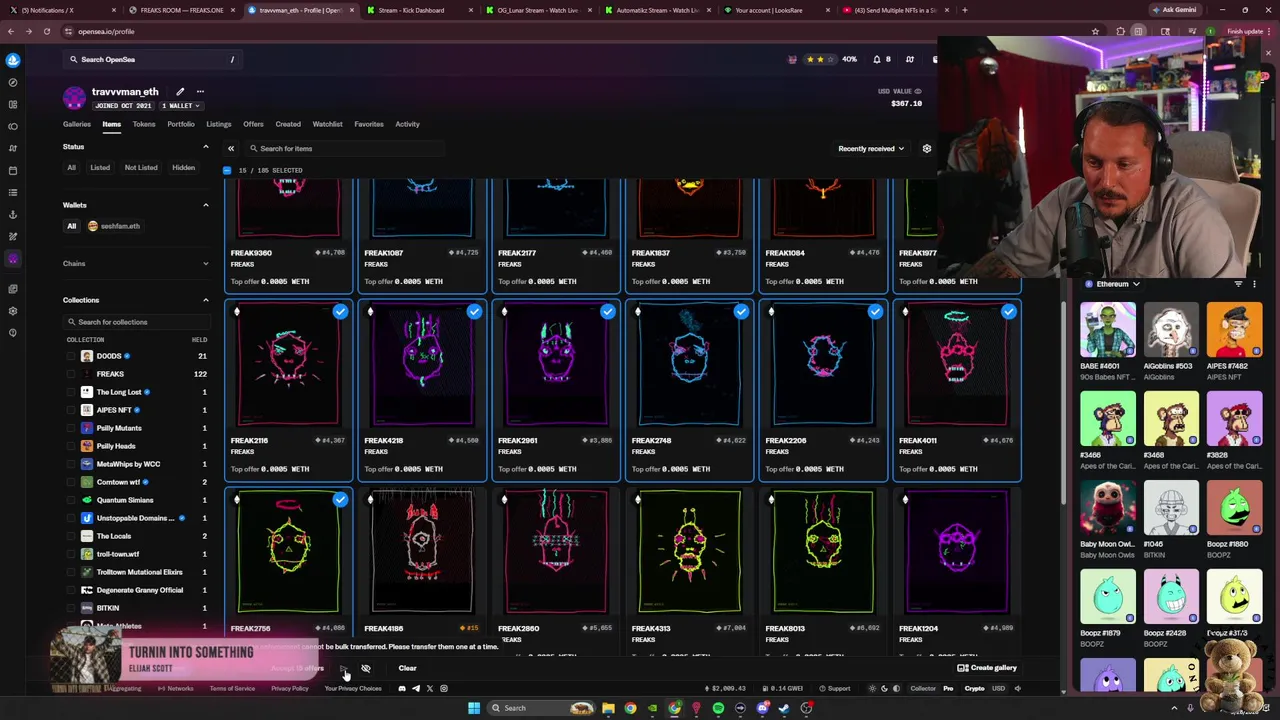Open Spotify from the taskbar

point(718,708)
